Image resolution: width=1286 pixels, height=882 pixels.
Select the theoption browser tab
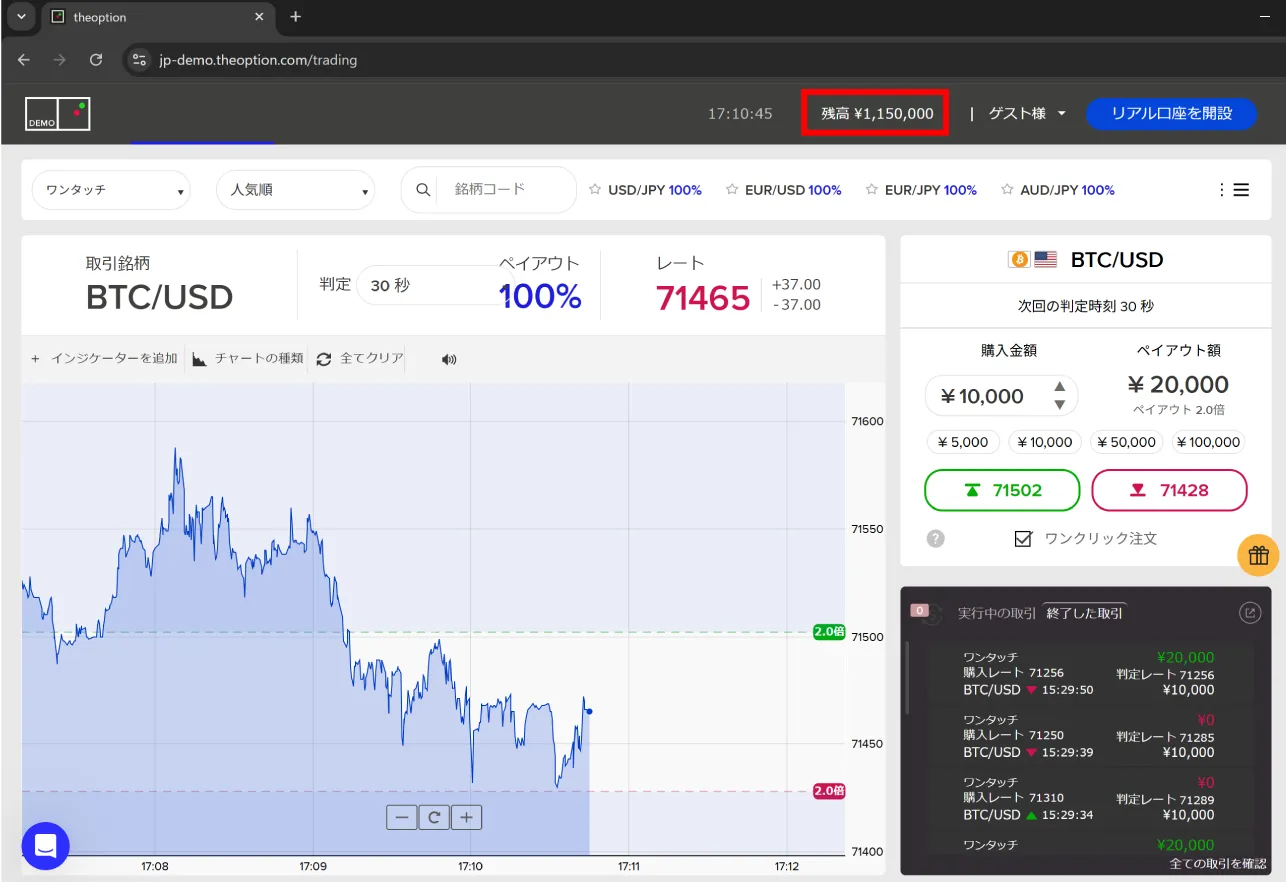(159, 18)
